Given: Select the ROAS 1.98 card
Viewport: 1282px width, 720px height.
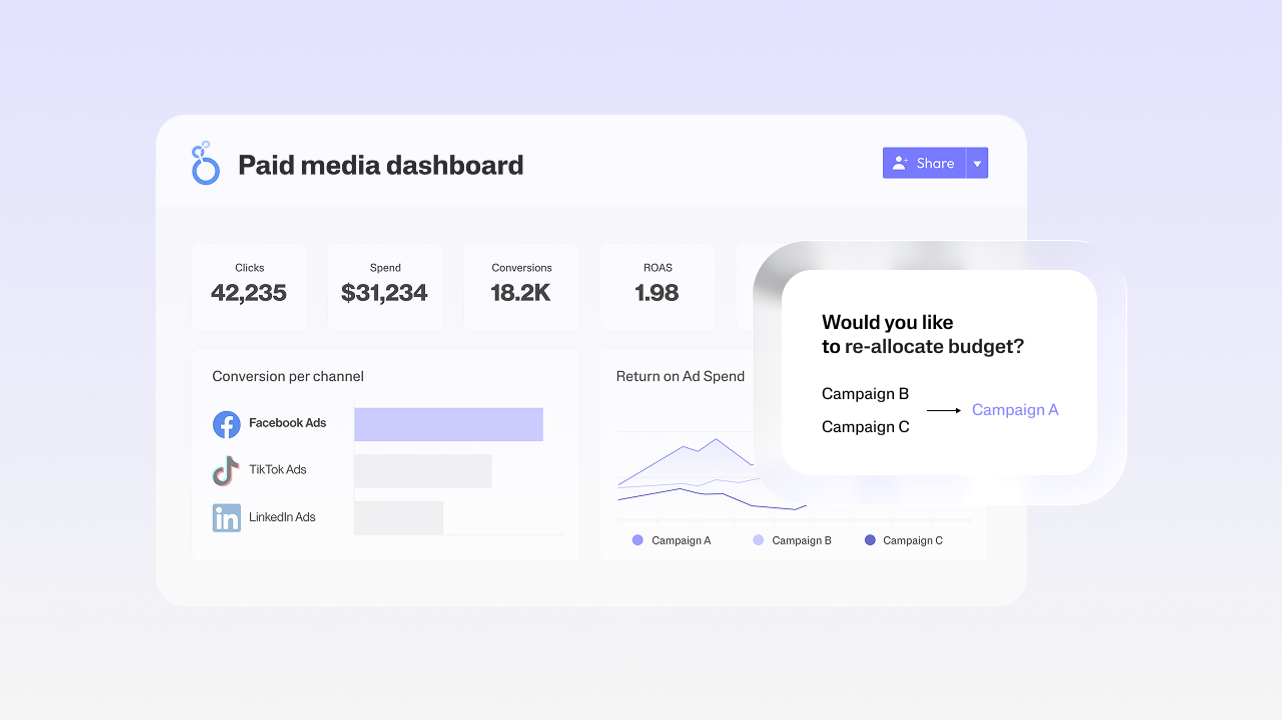Looking at the screenshot, I should tap(657, 286).
